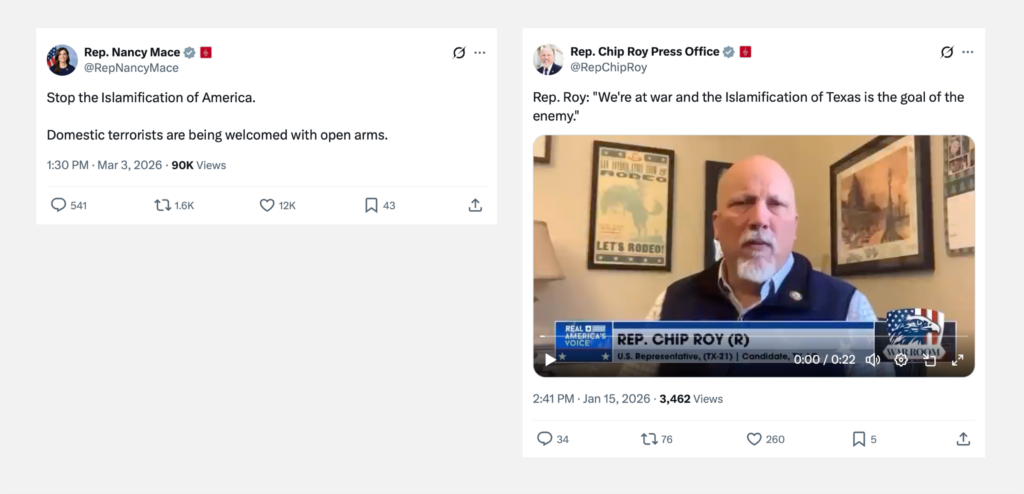This screenshot has width=1024, height=494.
Task: Enter video fullscreen mode
Action: [957, 360]
